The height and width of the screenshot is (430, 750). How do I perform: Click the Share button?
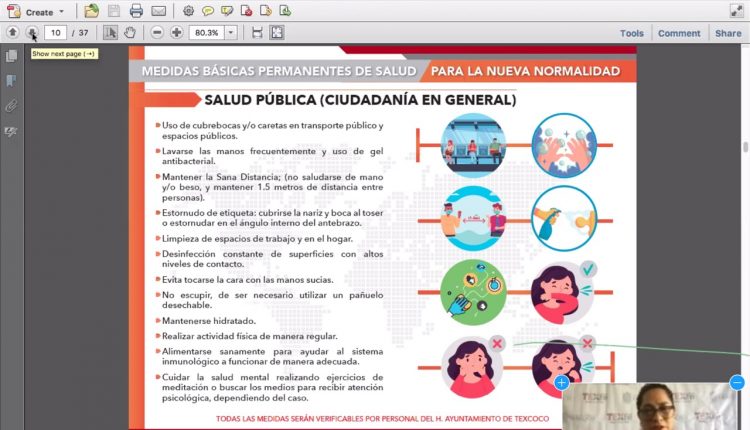(x=728, y=33)
